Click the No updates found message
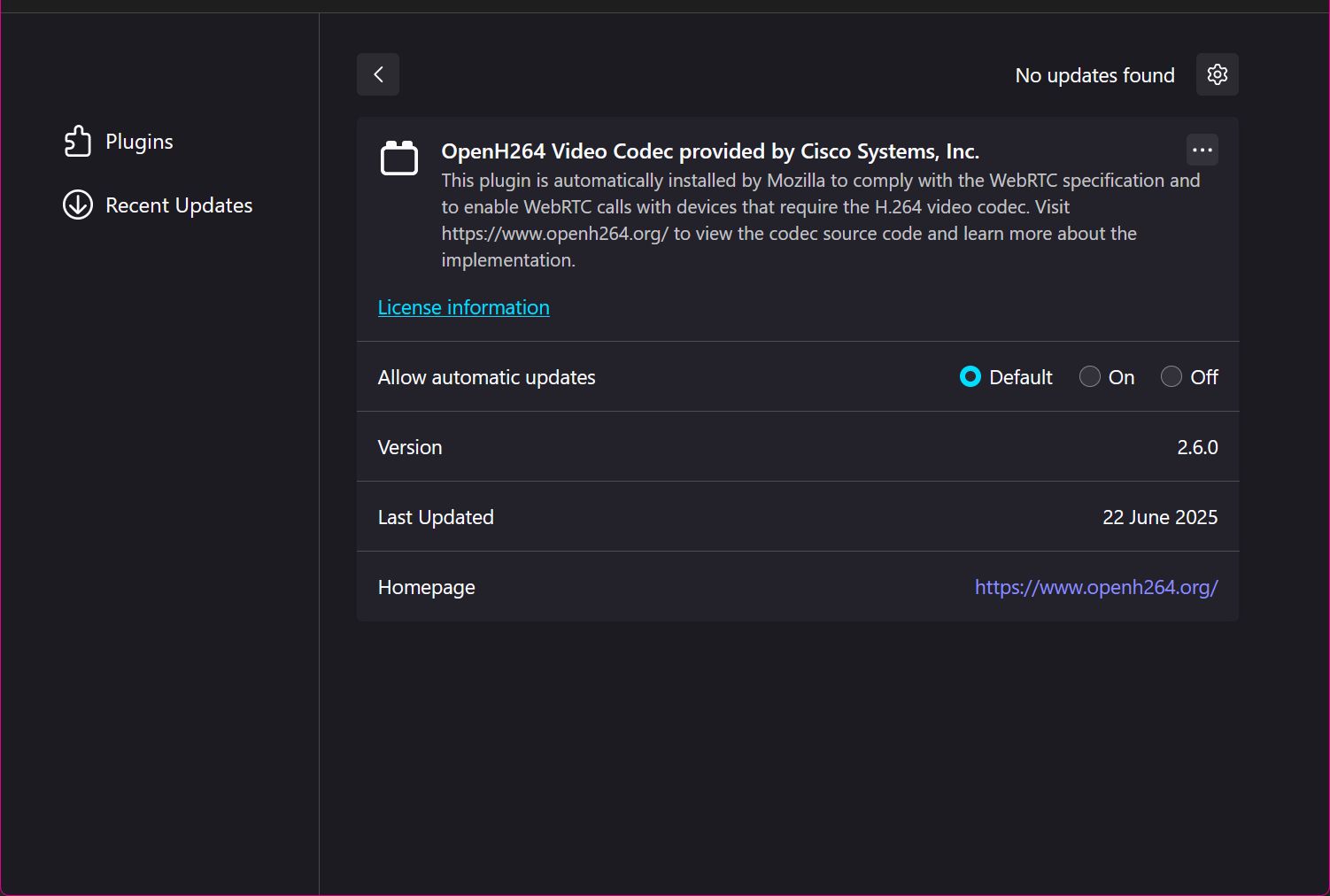Viewport: 1330px width, 896px height. [1095, 75]
